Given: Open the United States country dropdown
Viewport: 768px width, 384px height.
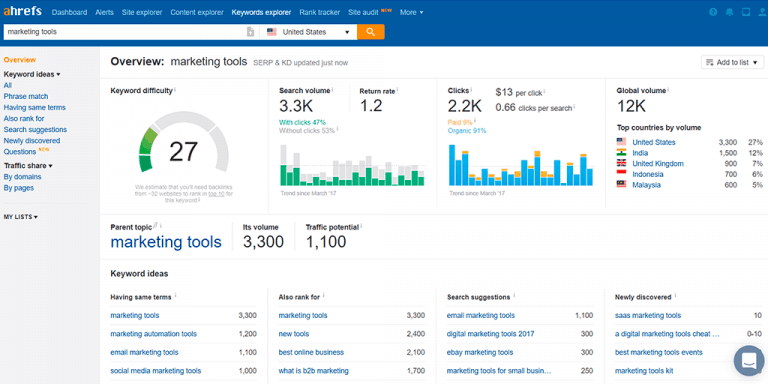Looking at the screenshot, I should click(309, 32).
